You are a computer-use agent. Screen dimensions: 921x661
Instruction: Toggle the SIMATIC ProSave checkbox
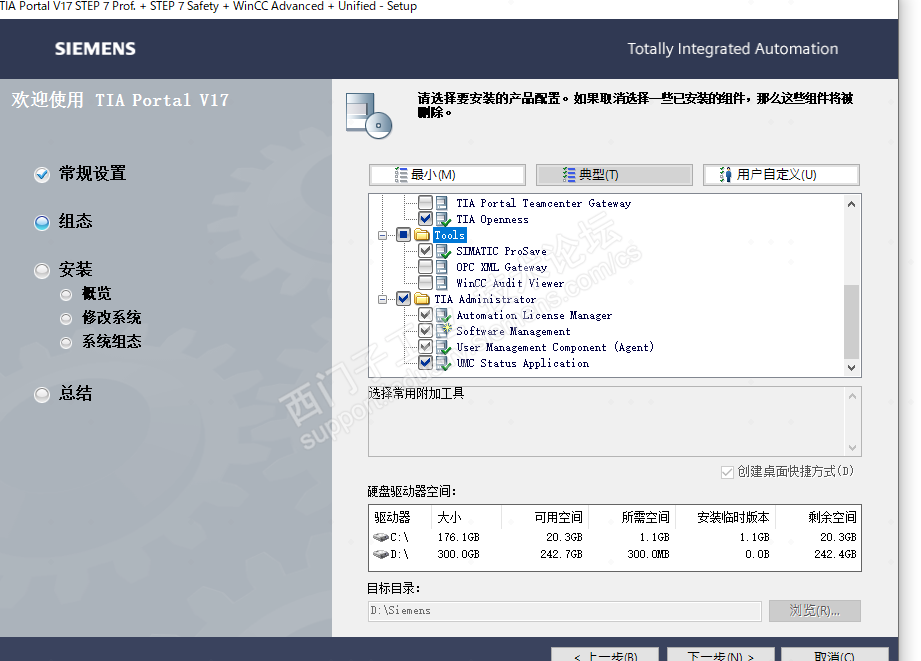tap(425, 251)
